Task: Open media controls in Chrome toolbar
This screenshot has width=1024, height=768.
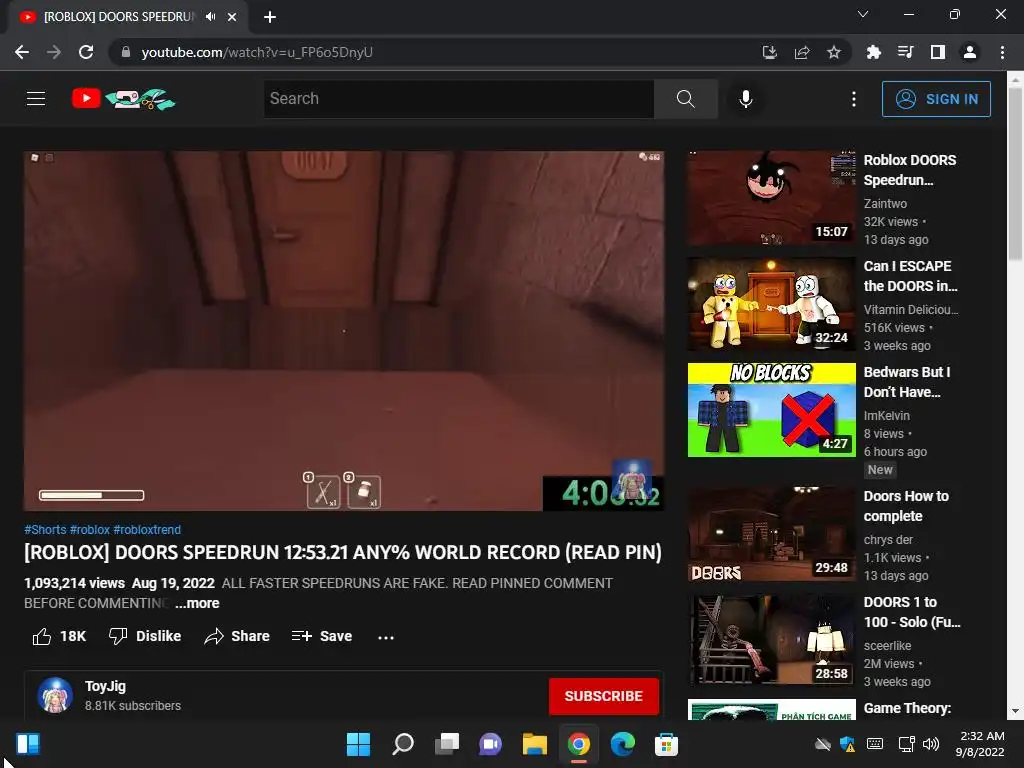Action: (x=905, y=52)
